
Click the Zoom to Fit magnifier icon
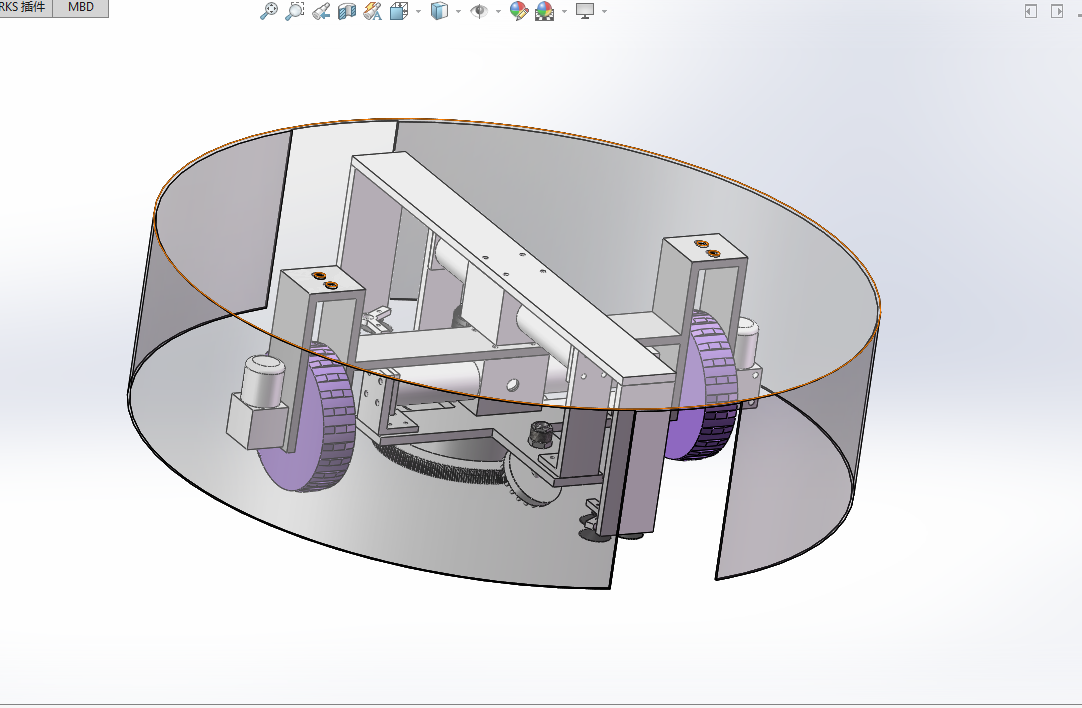[268, 11]
